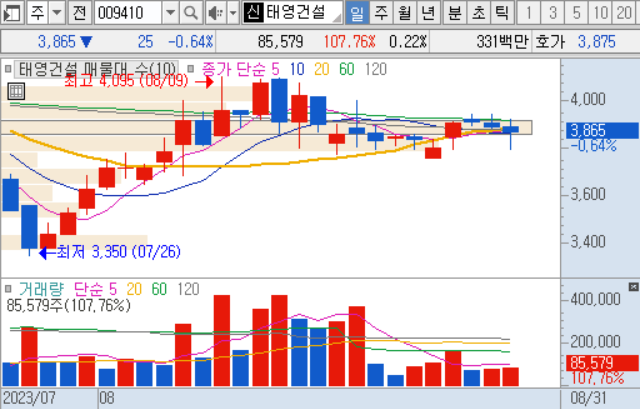Switch to 틱 tick chart period
Viewport: 640px width, 409px height.
click(502, 13)
